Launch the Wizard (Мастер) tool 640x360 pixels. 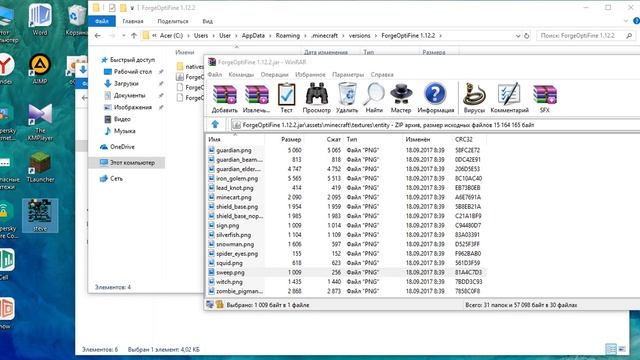[x=401, y=99]
